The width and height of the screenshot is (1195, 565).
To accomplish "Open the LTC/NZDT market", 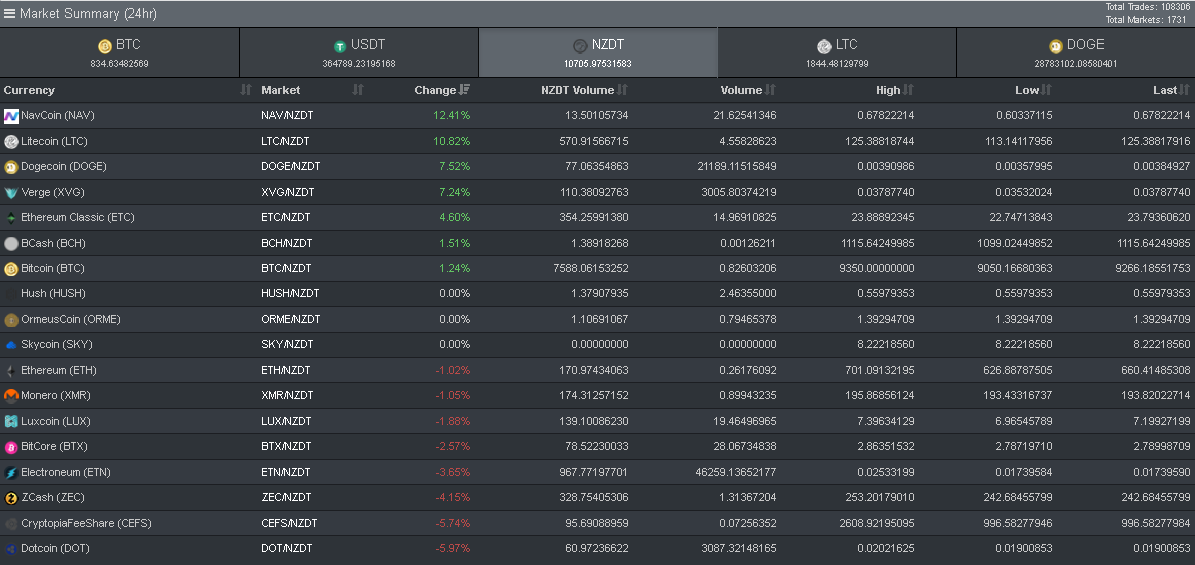I will tap(285, 141).
